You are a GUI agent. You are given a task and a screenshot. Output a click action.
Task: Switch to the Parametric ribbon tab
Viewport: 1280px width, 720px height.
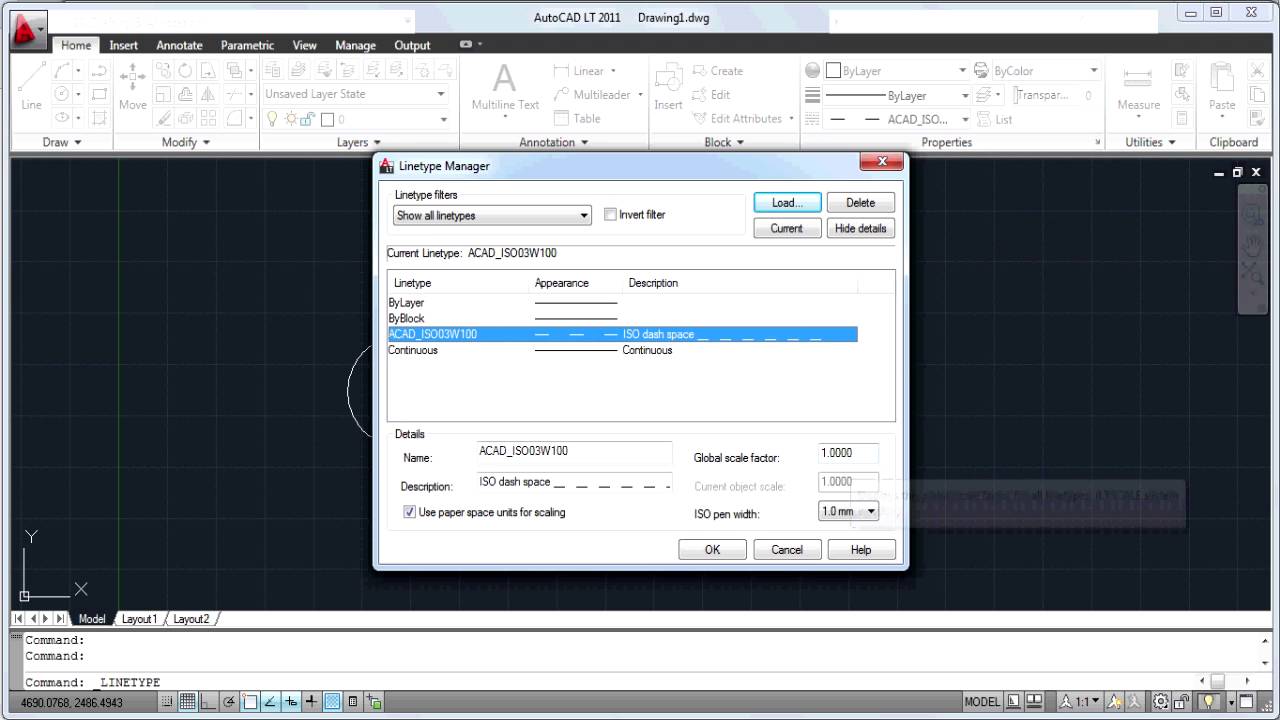247,45
